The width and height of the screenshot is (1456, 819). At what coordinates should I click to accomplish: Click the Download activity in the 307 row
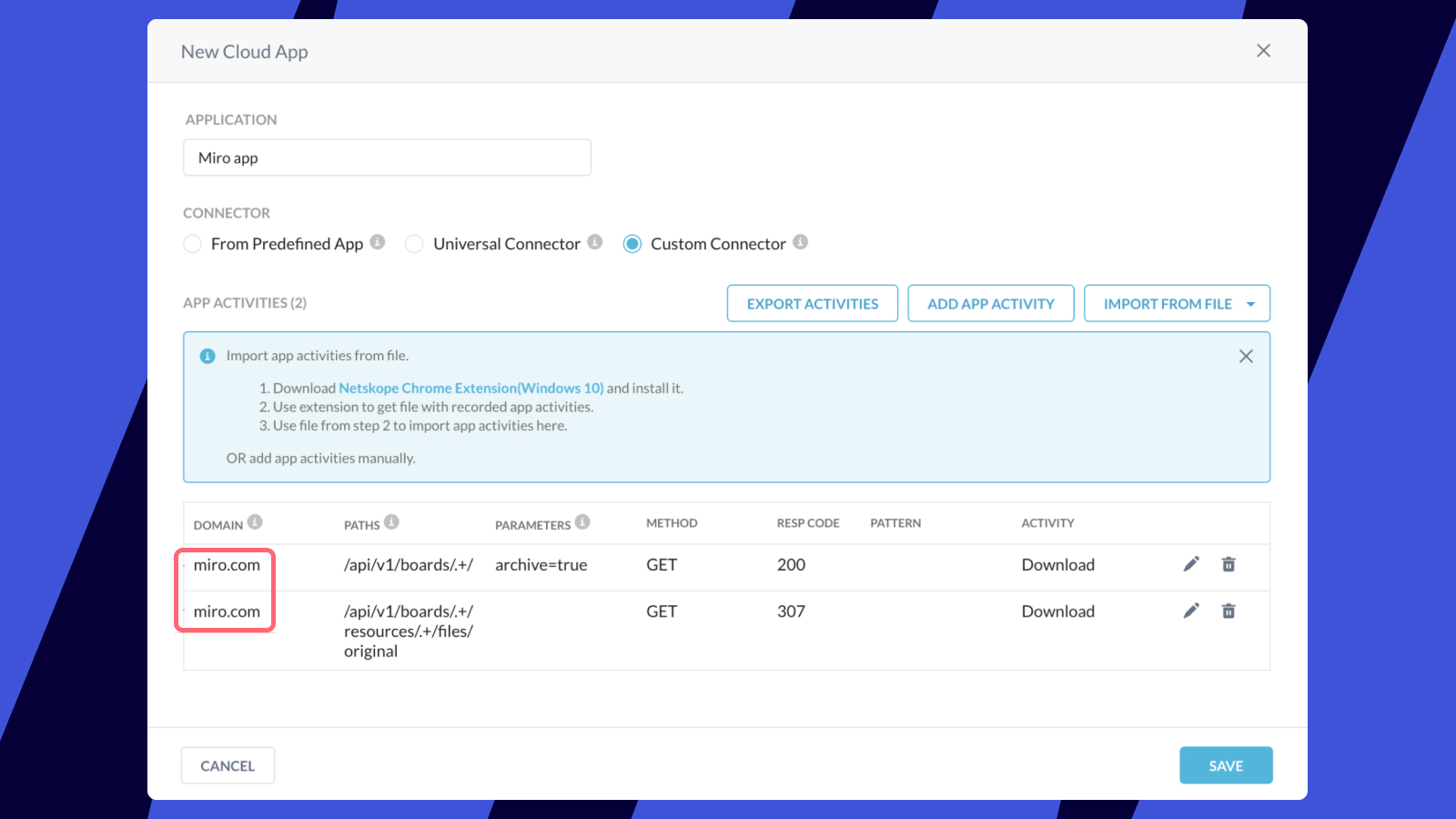(1058, 612)
